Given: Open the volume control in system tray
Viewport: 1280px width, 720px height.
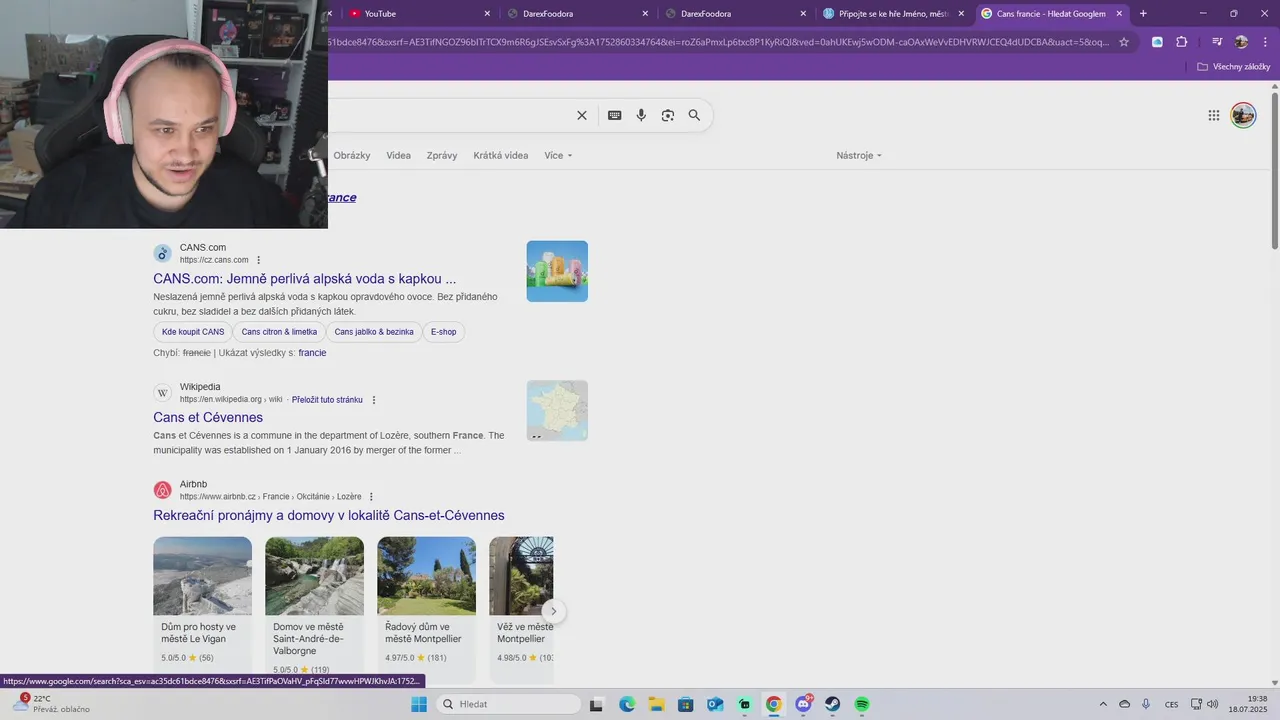Looking at the screenshot, I should [1212, 704].
